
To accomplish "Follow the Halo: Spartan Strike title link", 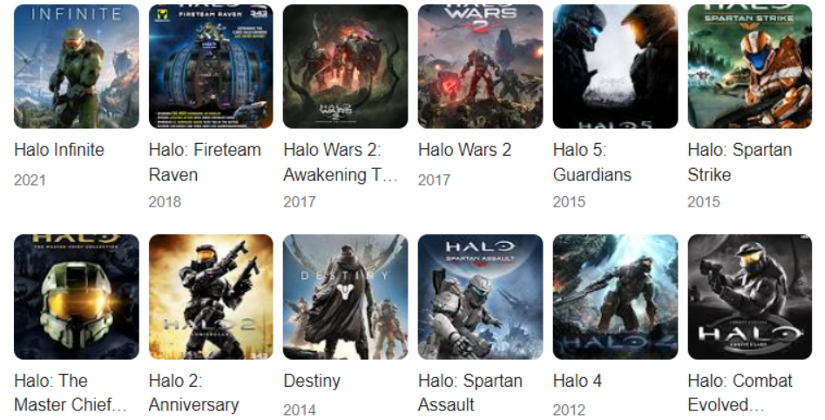I will point(739,162).
